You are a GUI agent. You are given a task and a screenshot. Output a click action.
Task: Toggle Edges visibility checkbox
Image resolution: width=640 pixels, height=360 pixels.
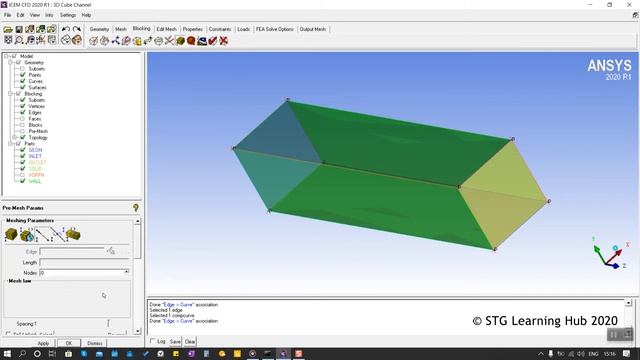pos(23,112)
